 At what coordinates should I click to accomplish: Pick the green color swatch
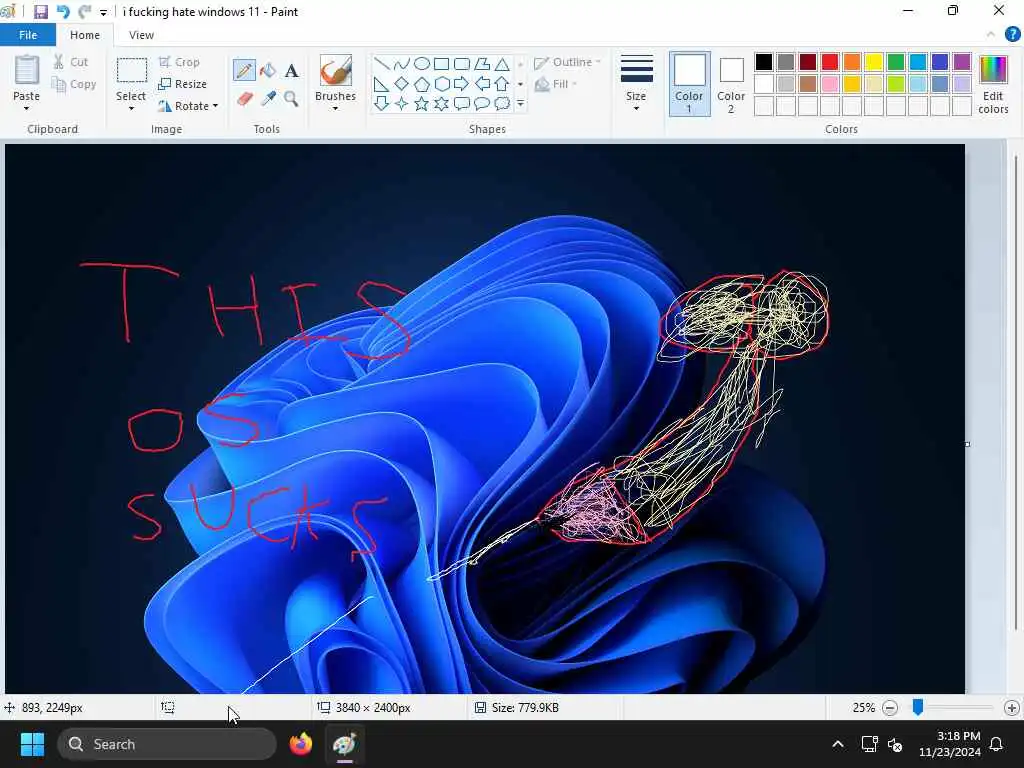coord(896,62)
